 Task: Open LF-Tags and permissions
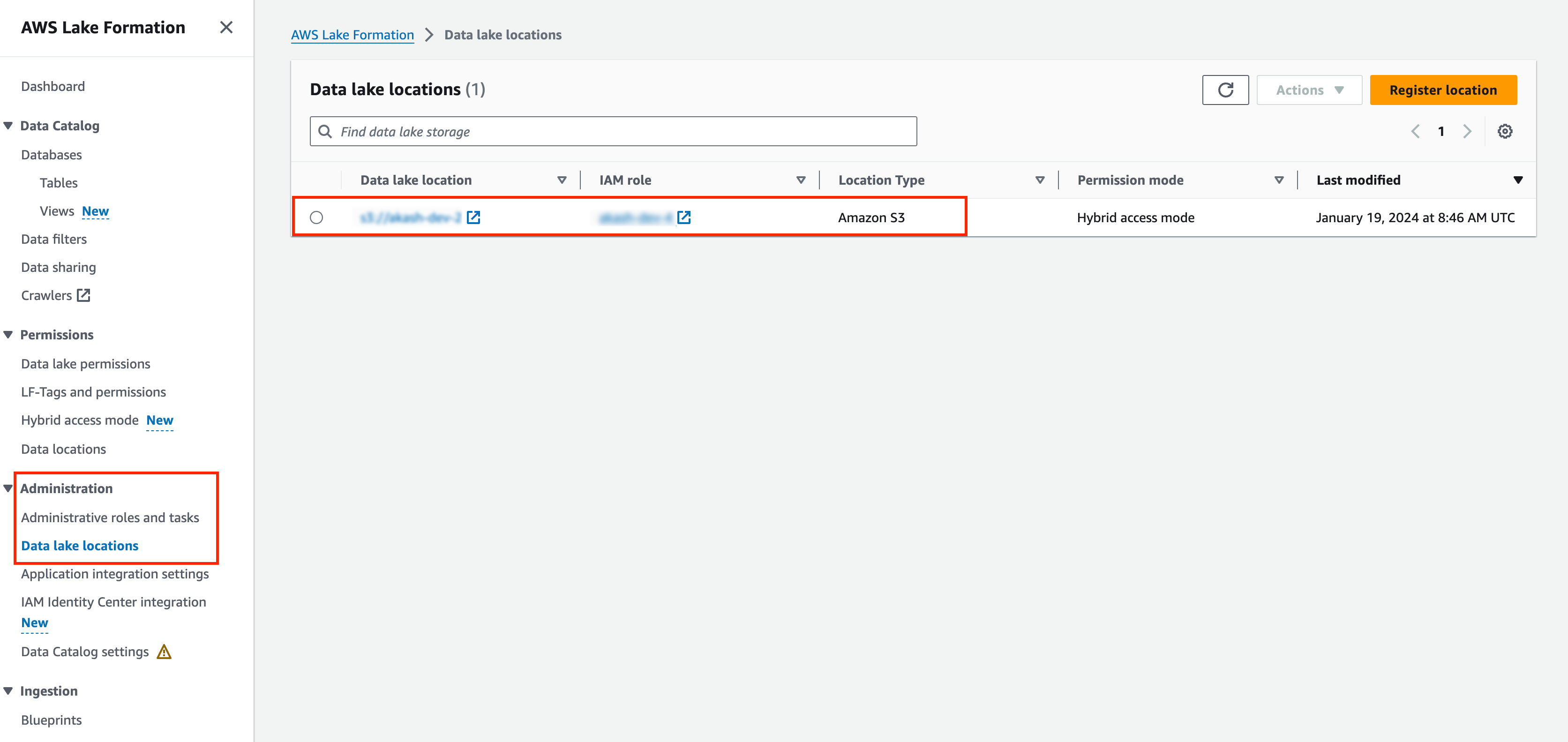[93, 392]
